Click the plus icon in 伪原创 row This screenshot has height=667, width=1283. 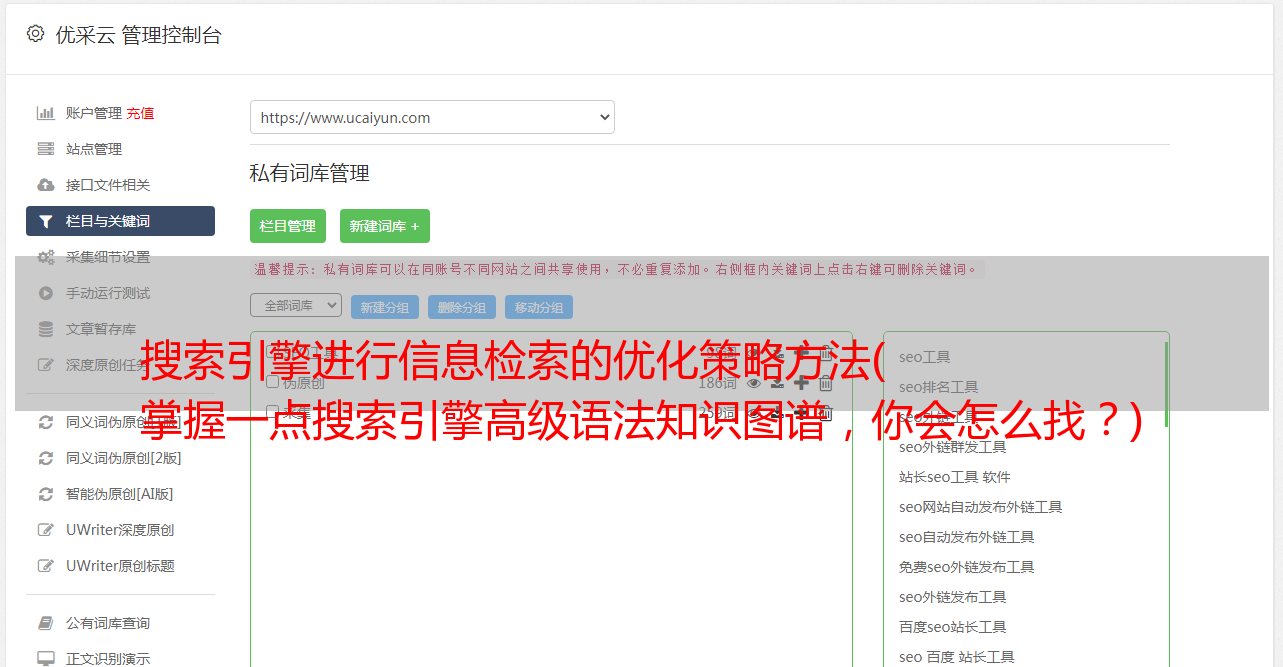click(801, 382)
